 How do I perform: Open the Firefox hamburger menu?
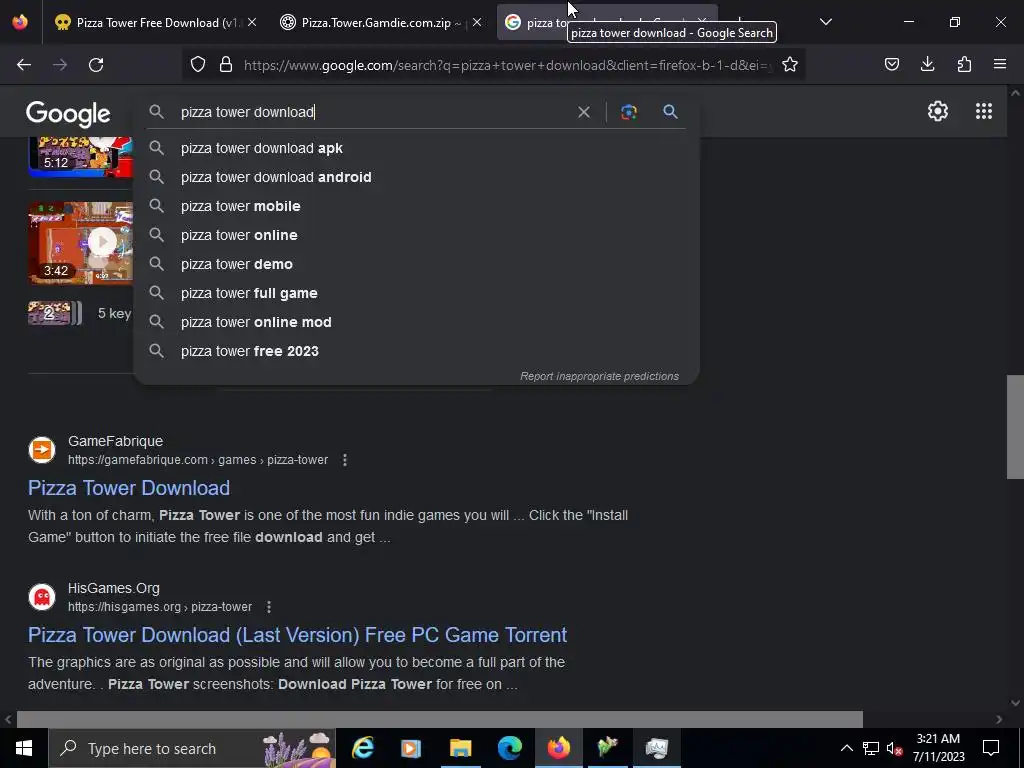point(1000,64)
